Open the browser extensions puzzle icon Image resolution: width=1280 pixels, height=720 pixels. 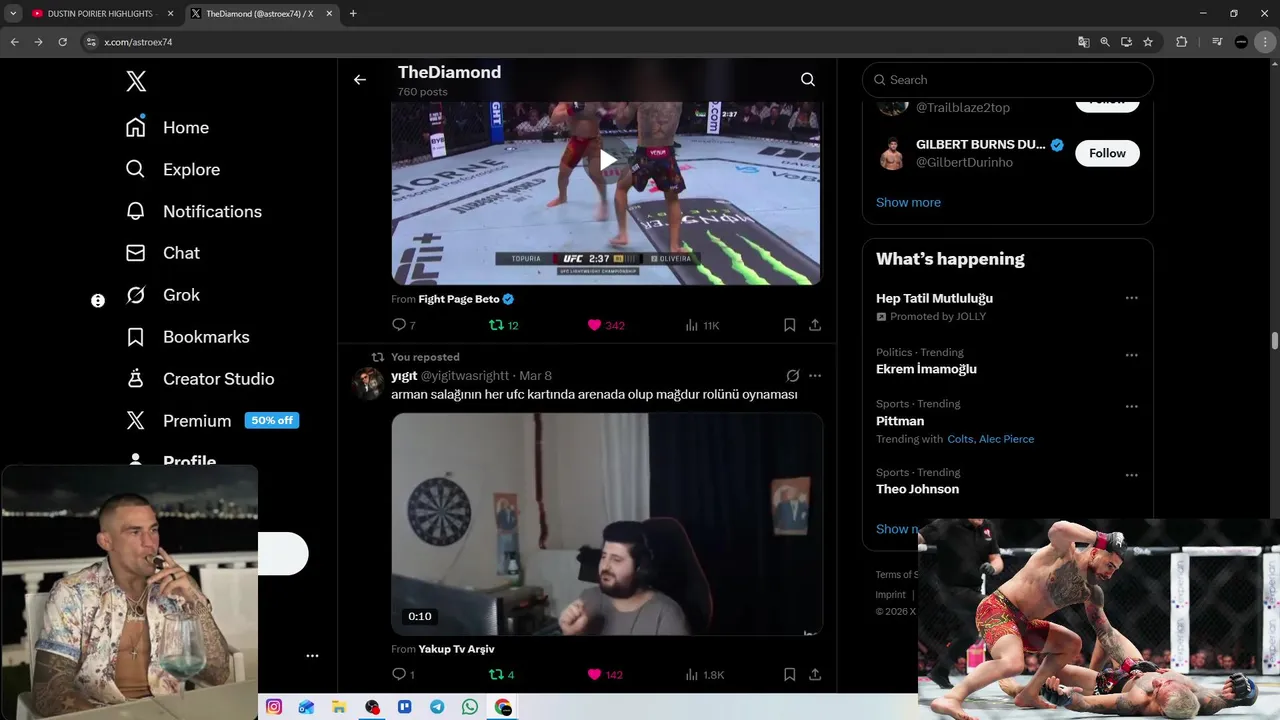[x=1181, y=42]
